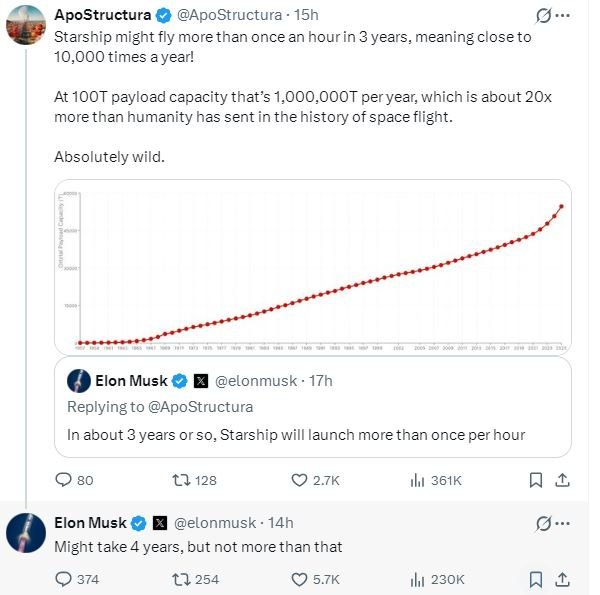Open the @elonmusk handle on bottom reply
600x595 pixels.
tap(216, 523)
